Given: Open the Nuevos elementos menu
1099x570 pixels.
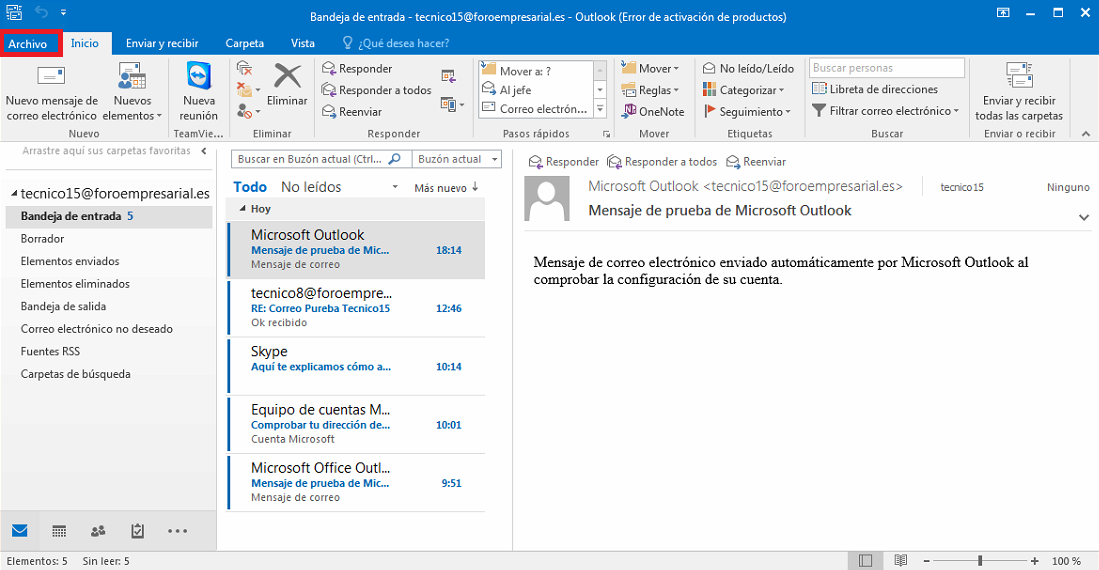Looking at the screenshot, I should pos(132,93).
